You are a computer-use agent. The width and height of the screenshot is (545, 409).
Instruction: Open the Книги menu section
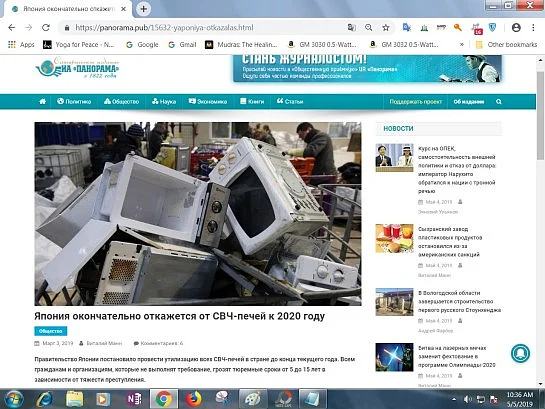252,101
